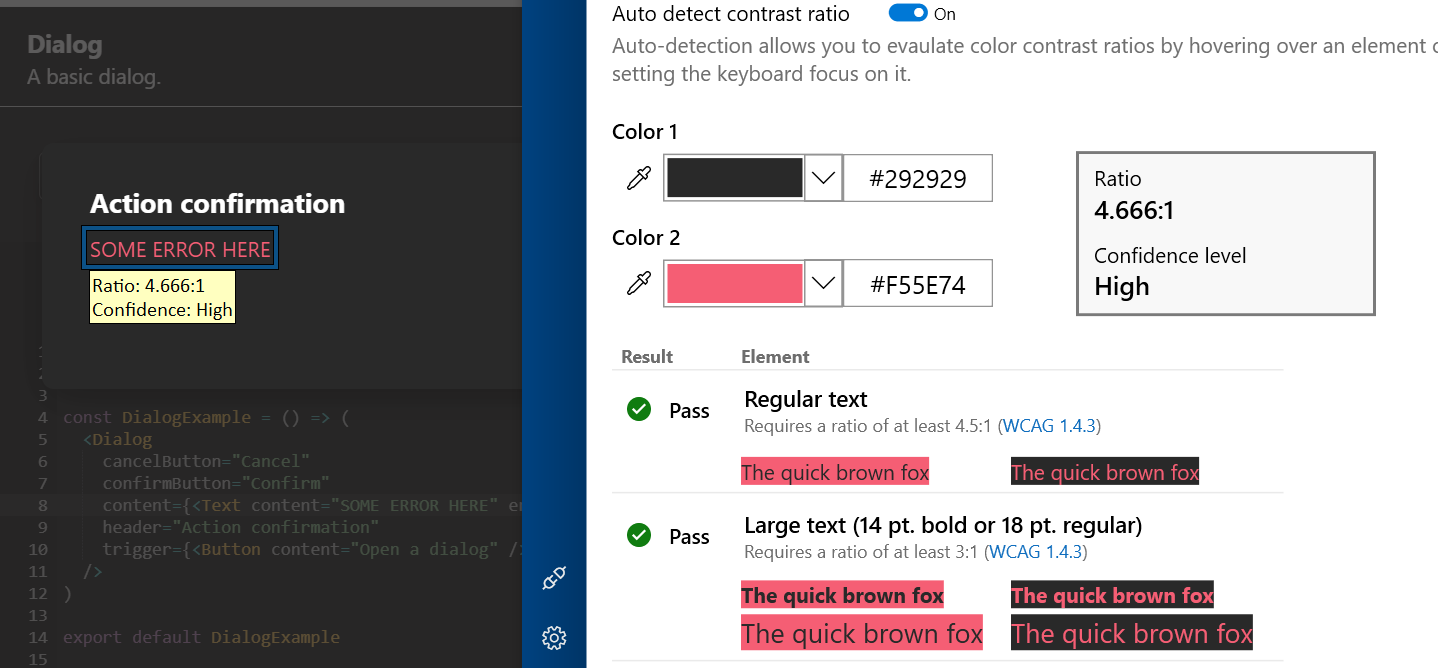Click the cancelButton="Cancel" code line
1438x668 pixels.
tap(206, 461)
